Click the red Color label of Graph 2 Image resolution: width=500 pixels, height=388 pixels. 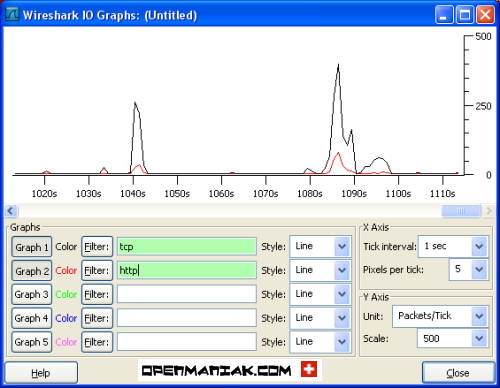click(x=66, y=270)
